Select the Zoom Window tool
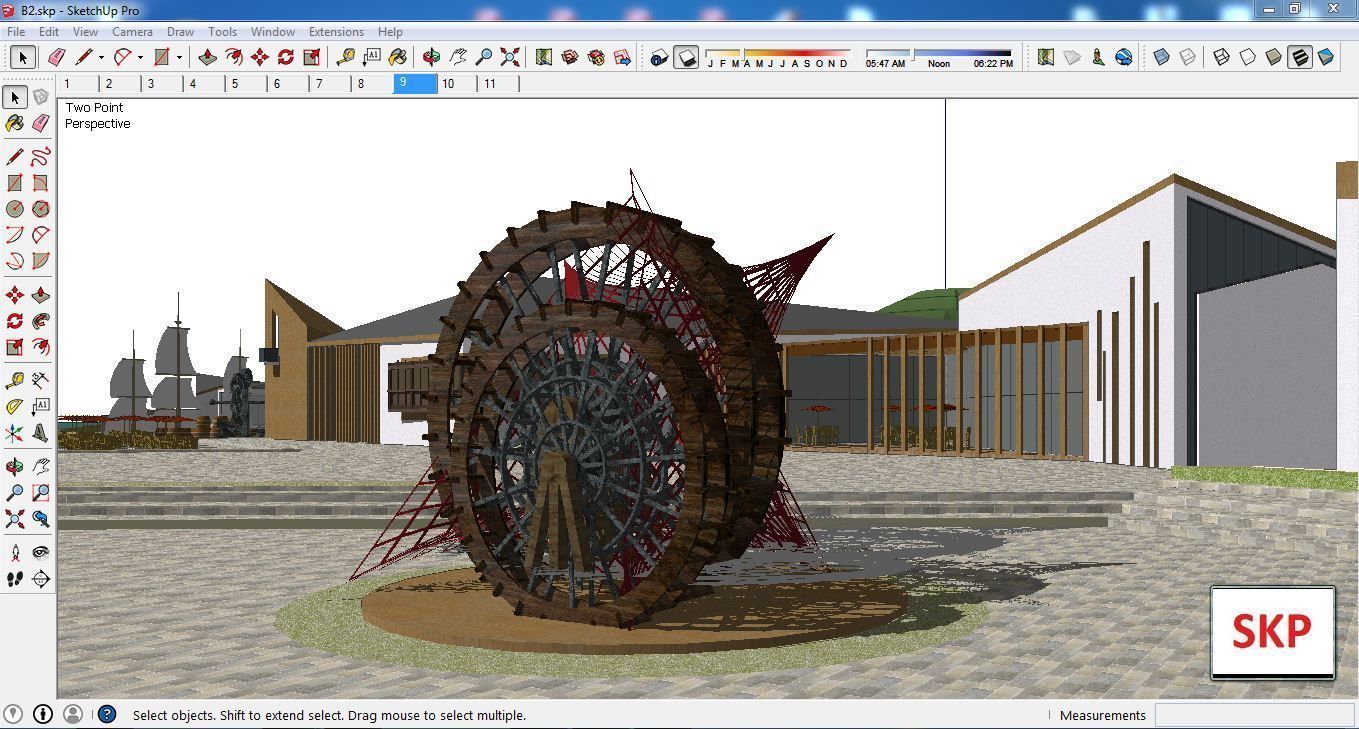 40,493
